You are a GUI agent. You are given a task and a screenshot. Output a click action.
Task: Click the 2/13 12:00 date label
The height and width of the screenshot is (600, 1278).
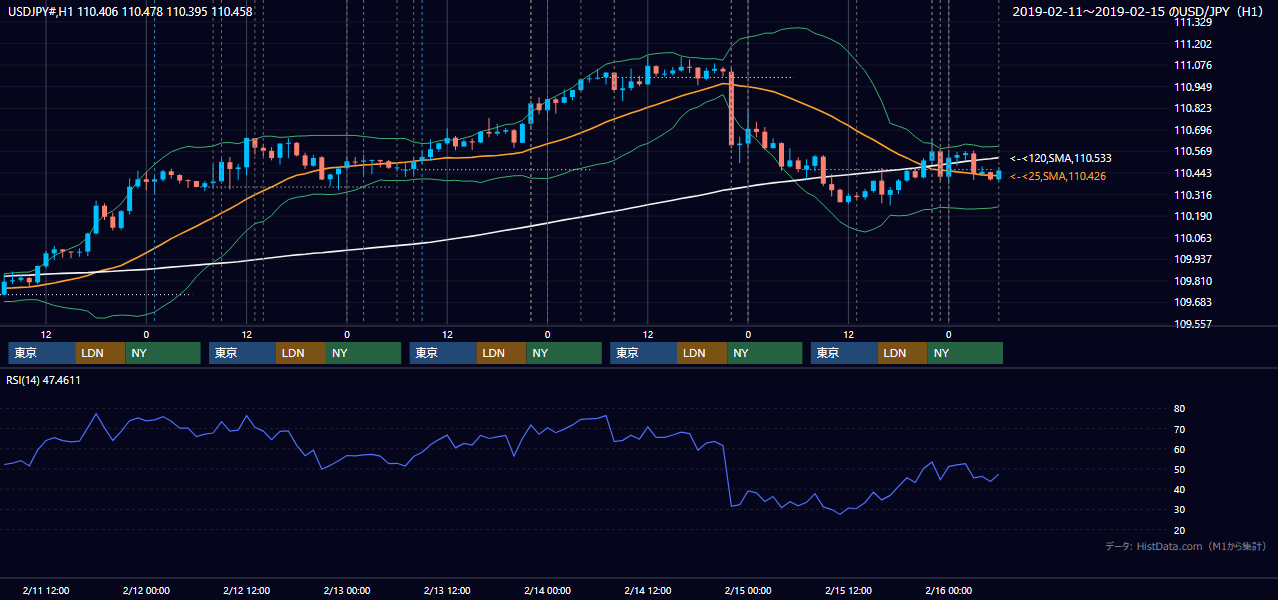pyautogui.click(x=447, y=590)
